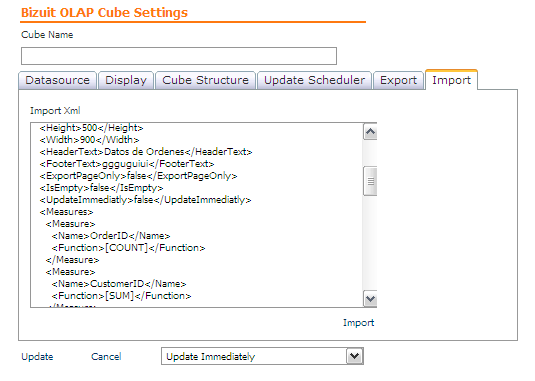Switch to the Datasource tab
The width and height of the screenshot is (535, 381).
tap(57, 80)
